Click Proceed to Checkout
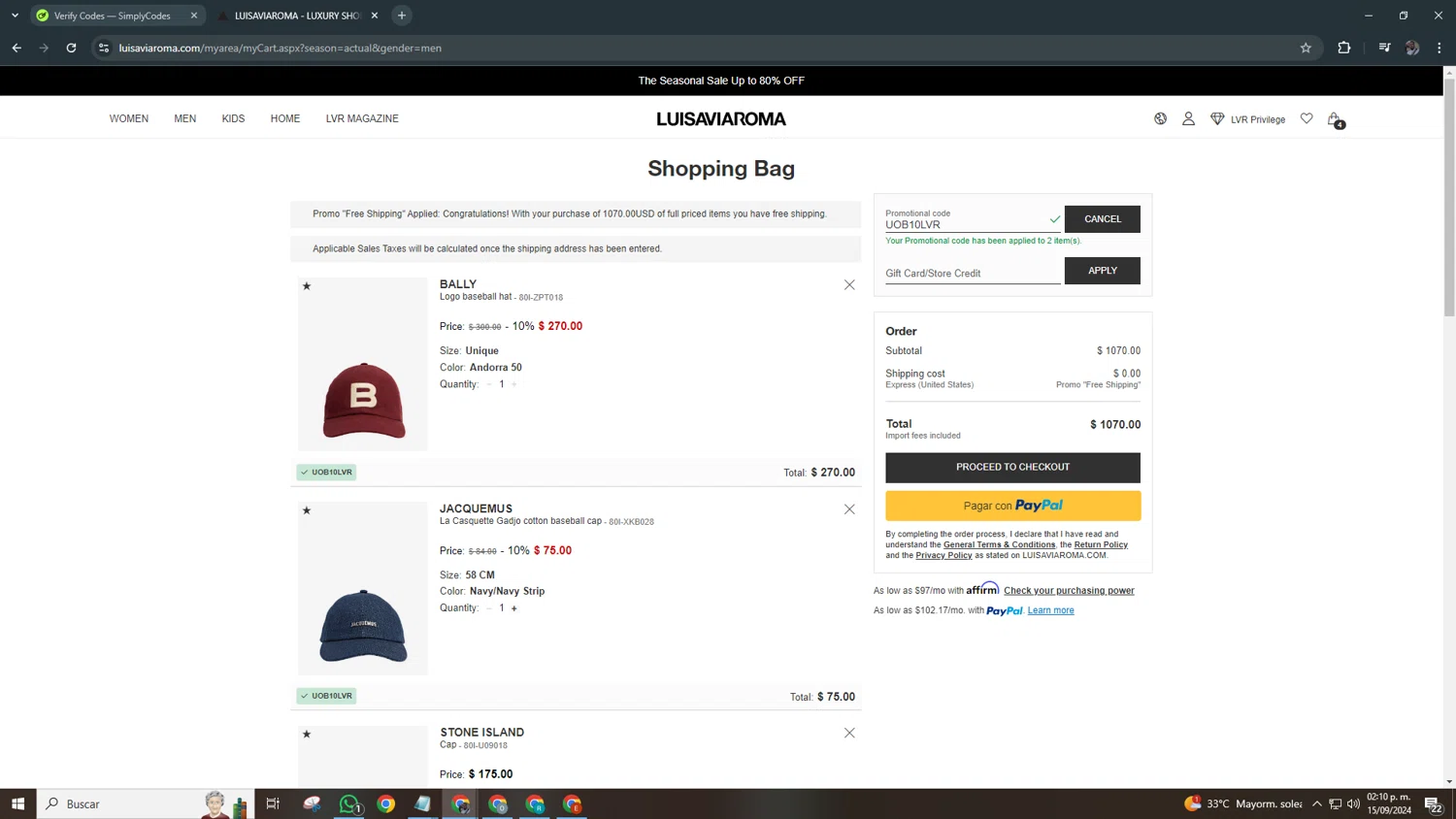The width and height of the screenshot is (1456, 819). [x=1012, y=468]
